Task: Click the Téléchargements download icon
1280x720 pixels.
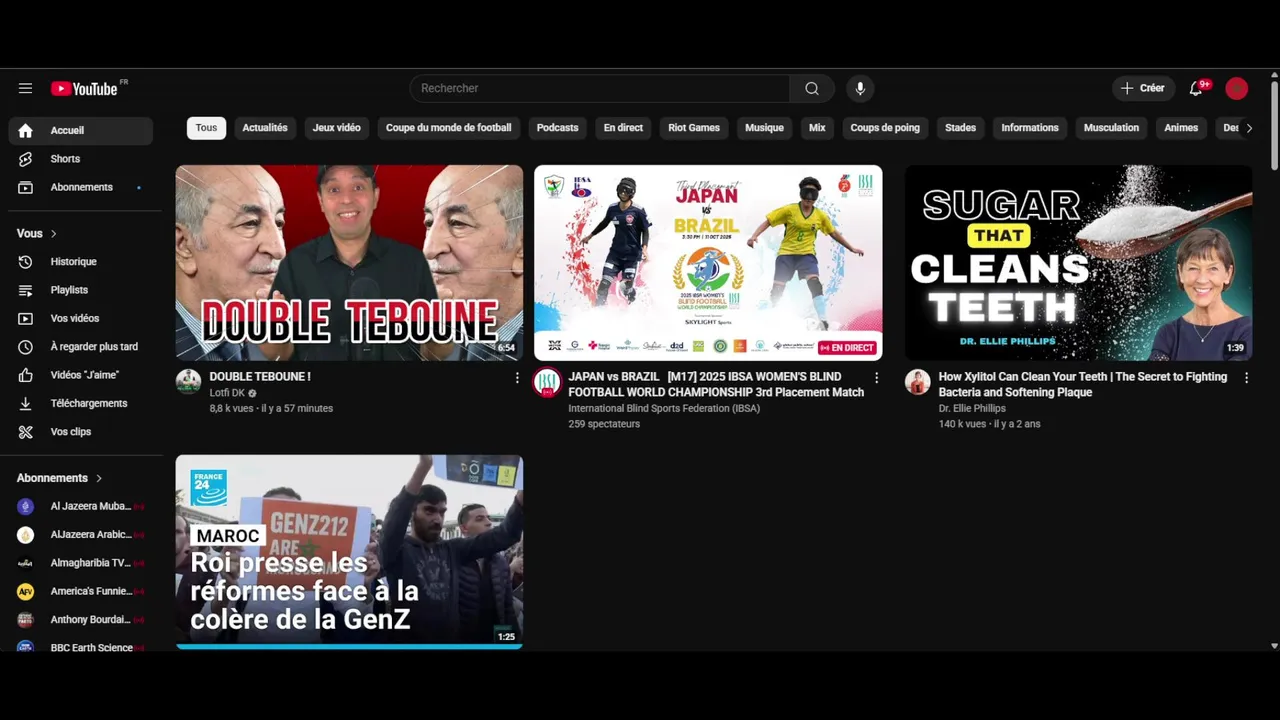Action: (25, 403)
